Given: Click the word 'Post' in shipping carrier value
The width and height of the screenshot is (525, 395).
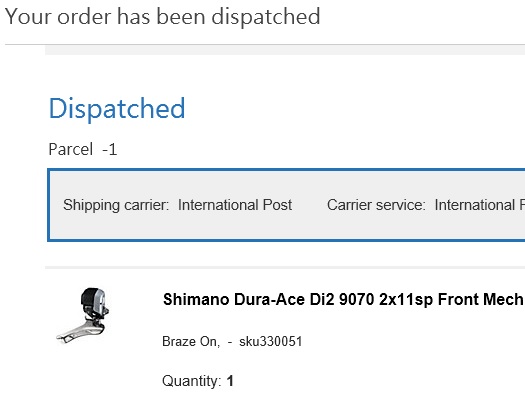Looking at the screenshot, I should [277, 205].
